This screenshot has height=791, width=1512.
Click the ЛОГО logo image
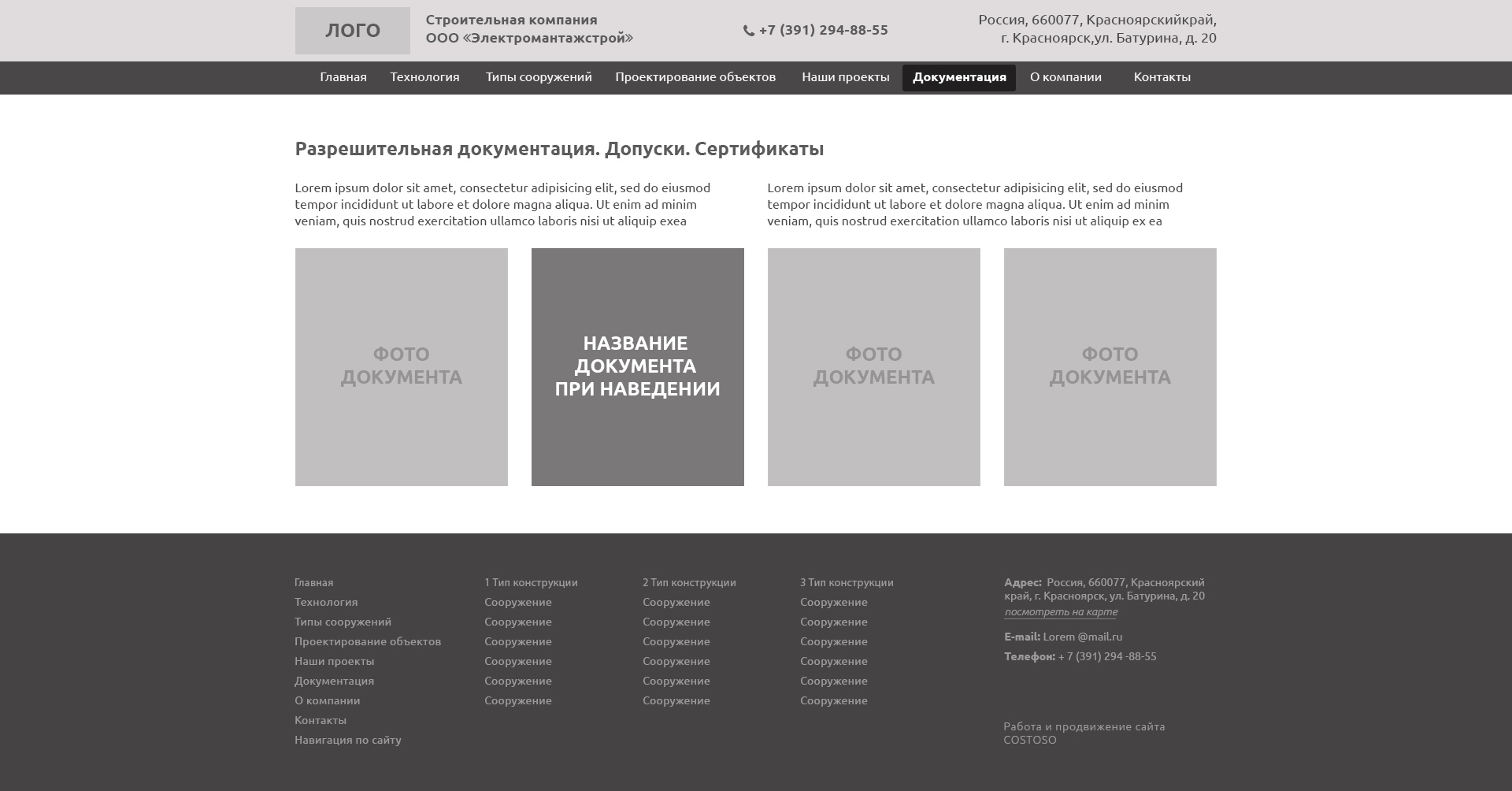coord(352,29)
